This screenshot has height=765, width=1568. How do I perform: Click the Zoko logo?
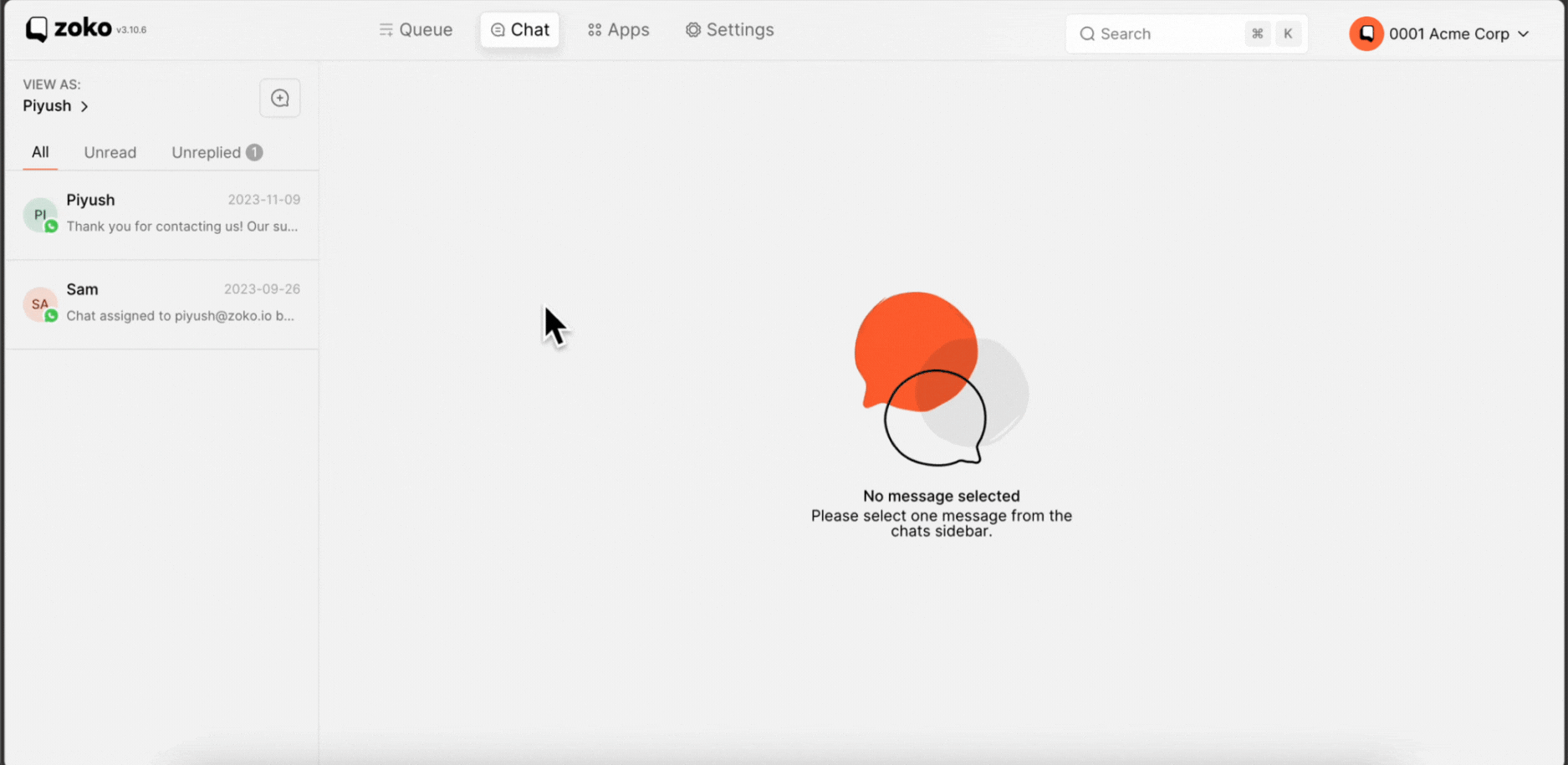tap(69, 29)
